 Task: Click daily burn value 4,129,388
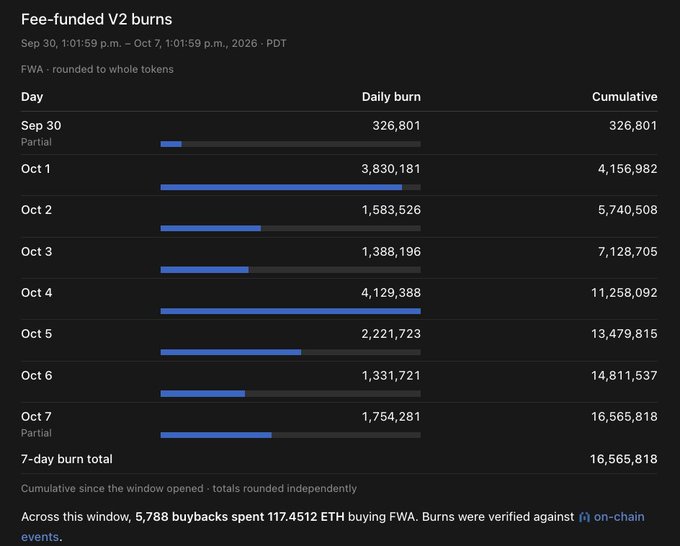coord(391,293)
